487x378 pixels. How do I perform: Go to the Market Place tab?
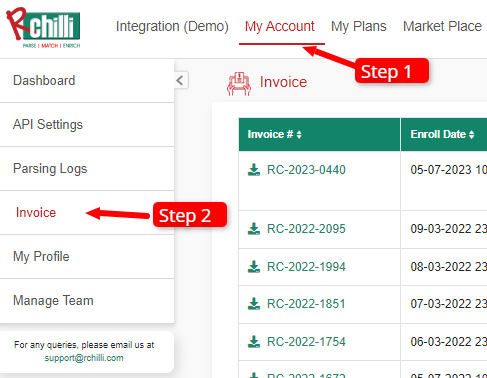442,26
